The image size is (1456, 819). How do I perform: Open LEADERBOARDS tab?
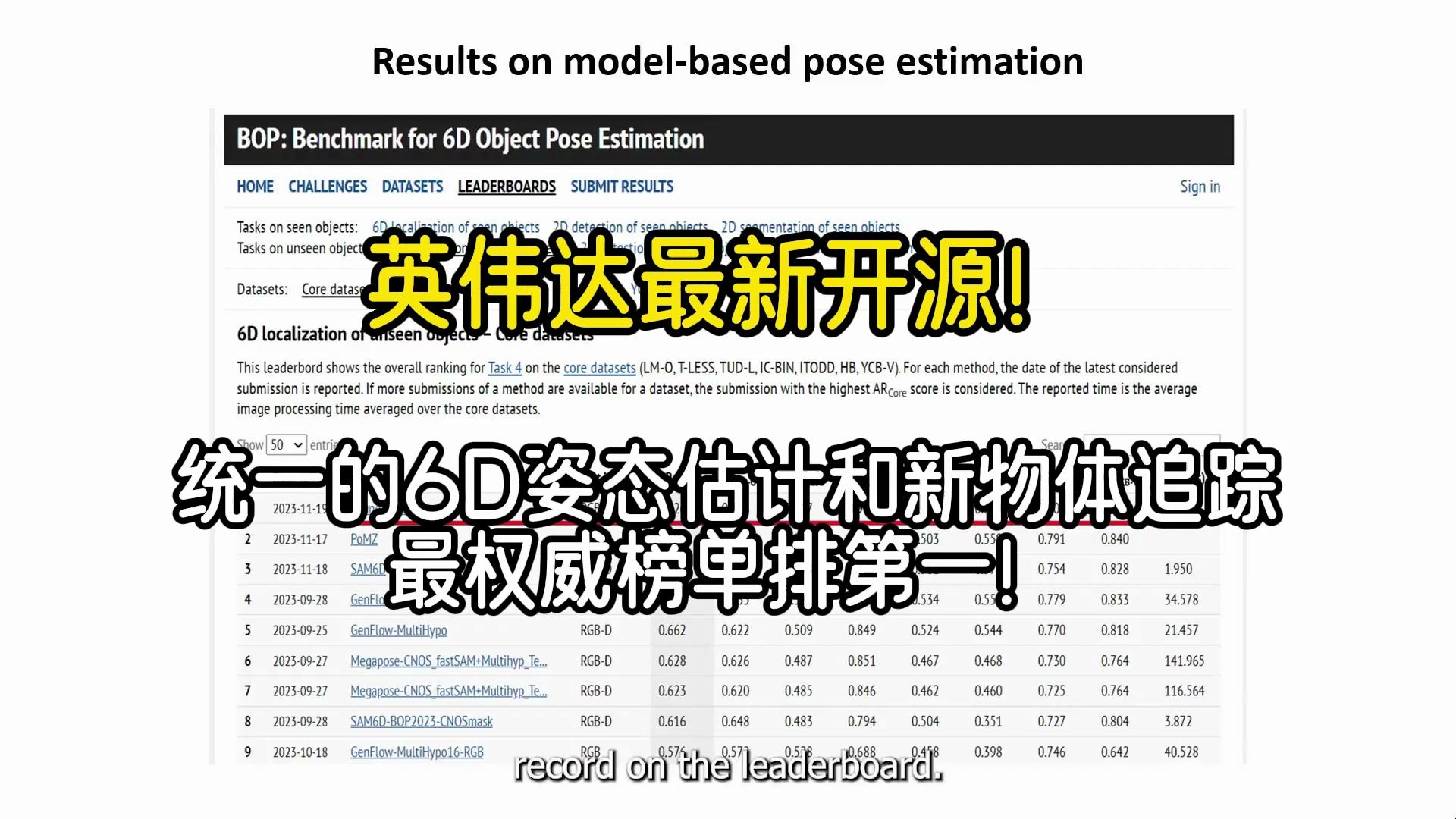pyautogui.click(x=507, y=186)
